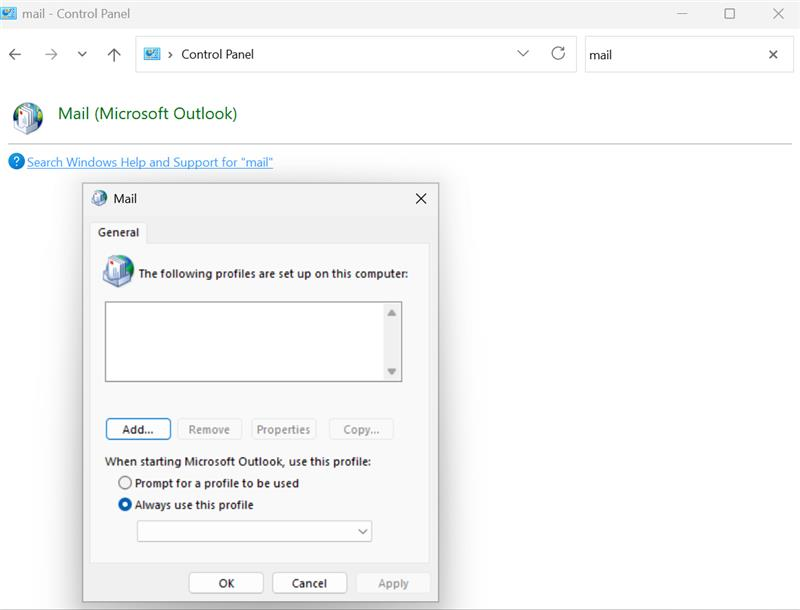Screen dimensions: 800x610
Task: Go forward with the right arrow
Action: 51,54
